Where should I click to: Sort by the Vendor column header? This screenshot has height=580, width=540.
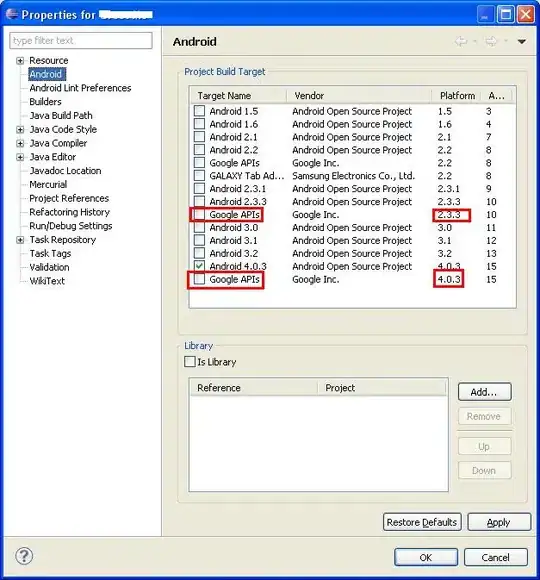pyautogui.click(x=359, y=96)
